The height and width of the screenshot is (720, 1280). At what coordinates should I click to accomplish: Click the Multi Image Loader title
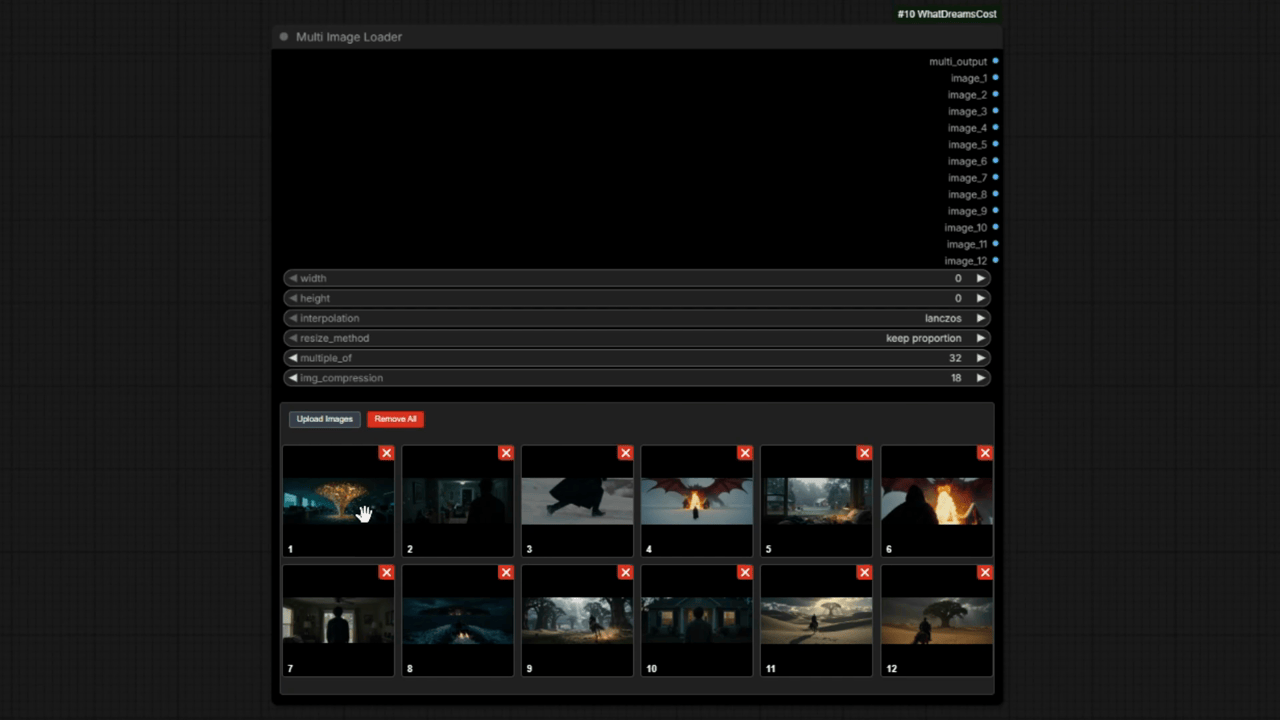click(349, 37)
